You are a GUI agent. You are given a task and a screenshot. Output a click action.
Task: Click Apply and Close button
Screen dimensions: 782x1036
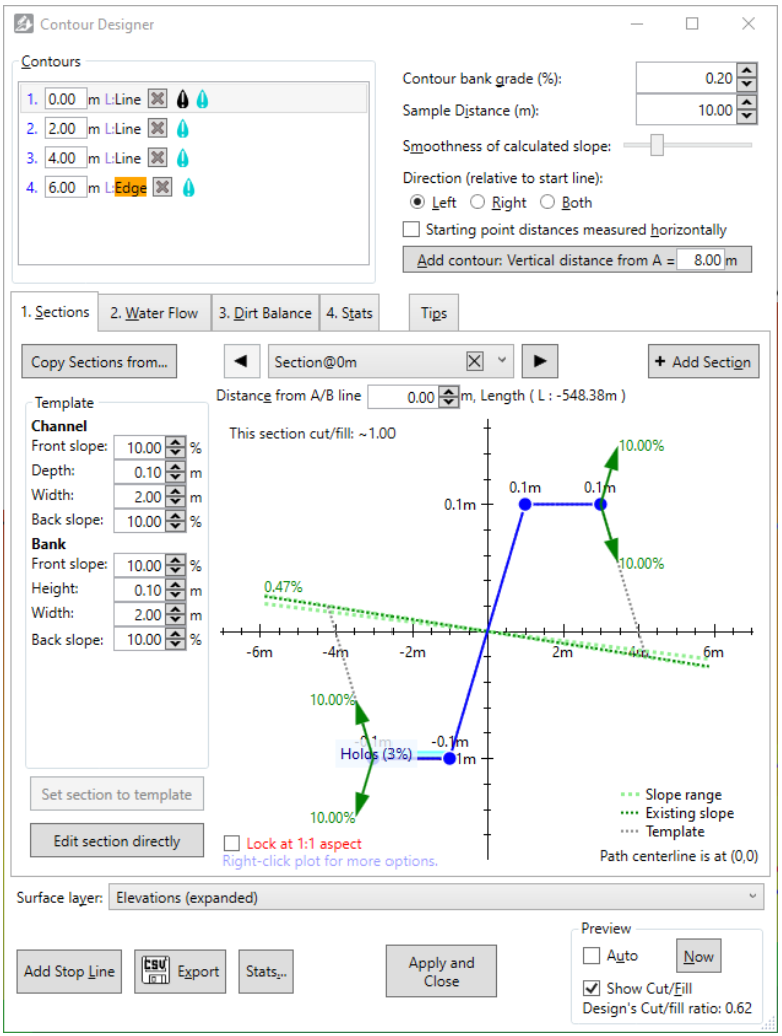tap(441, 971)
